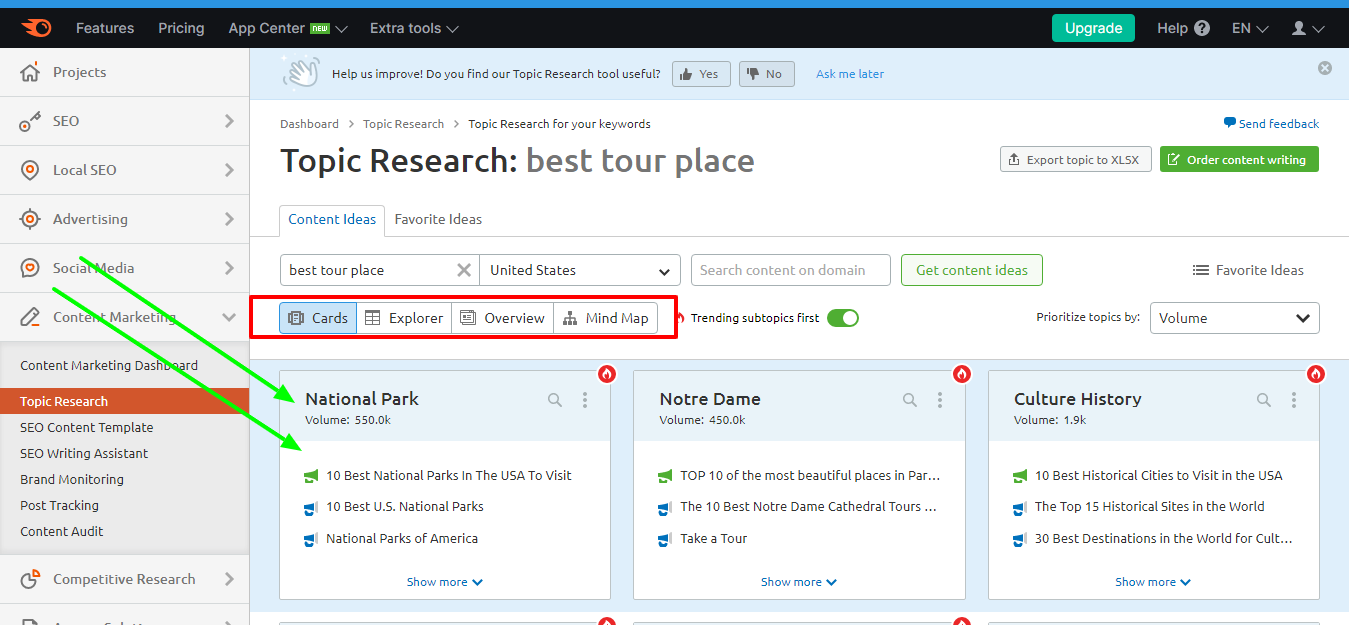Click the Social Media heart icon
Viewport: 1349px width, 625px height.
pos(30,268)
